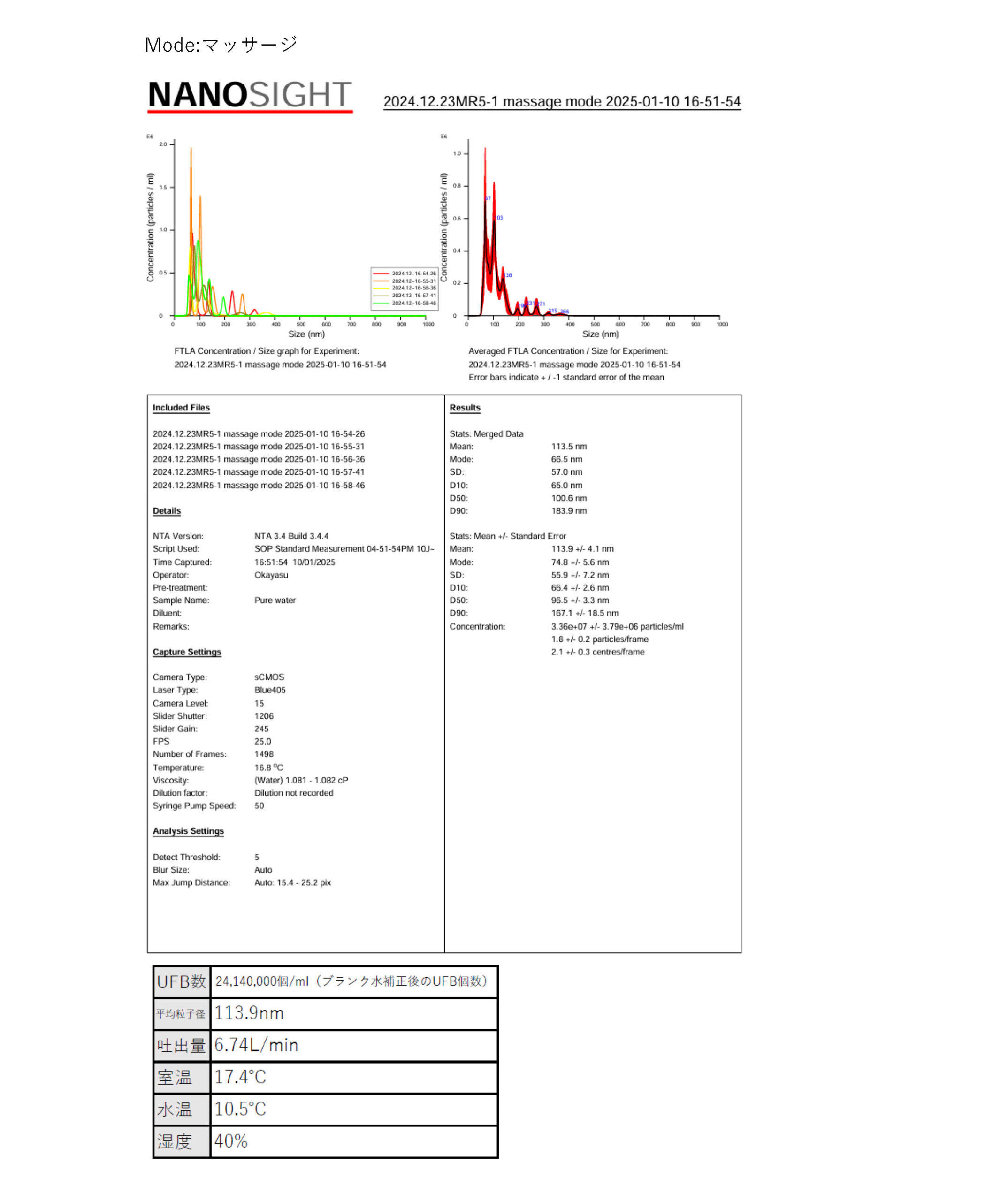Click D90 value '167.1 +/- 18.5 nm'
1008x1201 pixels.
coord(585,613)
